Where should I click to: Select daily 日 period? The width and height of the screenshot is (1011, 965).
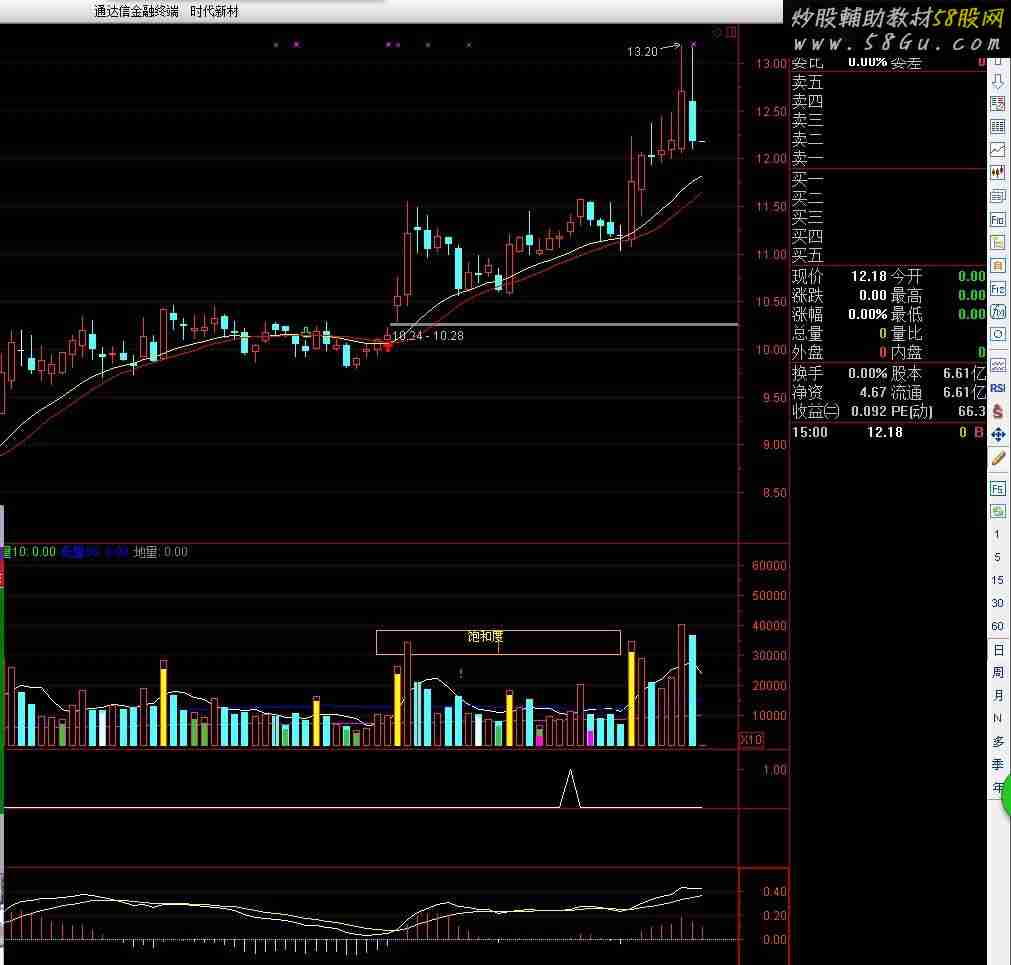coord(997,650)
